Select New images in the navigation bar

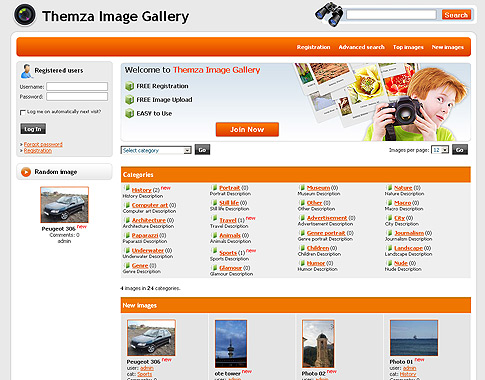coord(447,47)
